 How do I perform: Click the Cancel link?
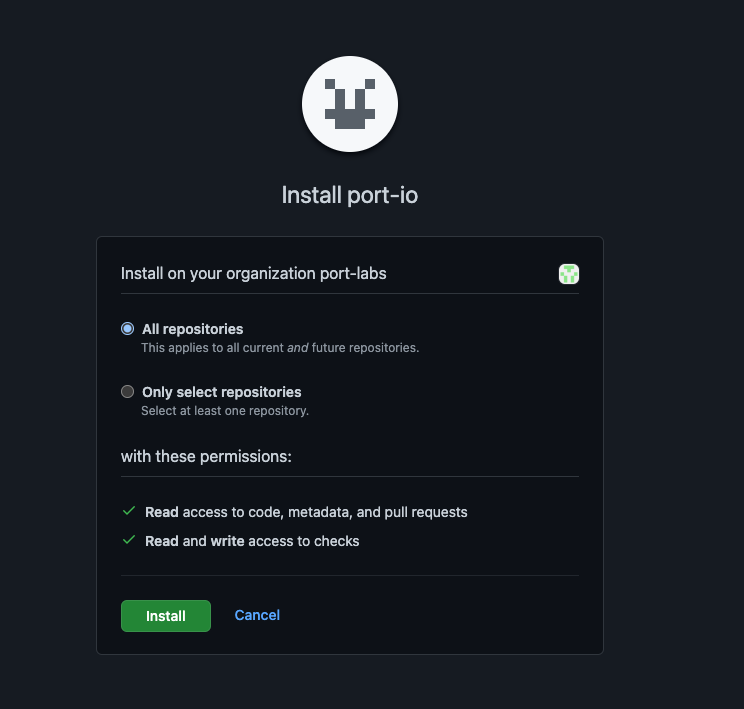[x=257, y=615]
